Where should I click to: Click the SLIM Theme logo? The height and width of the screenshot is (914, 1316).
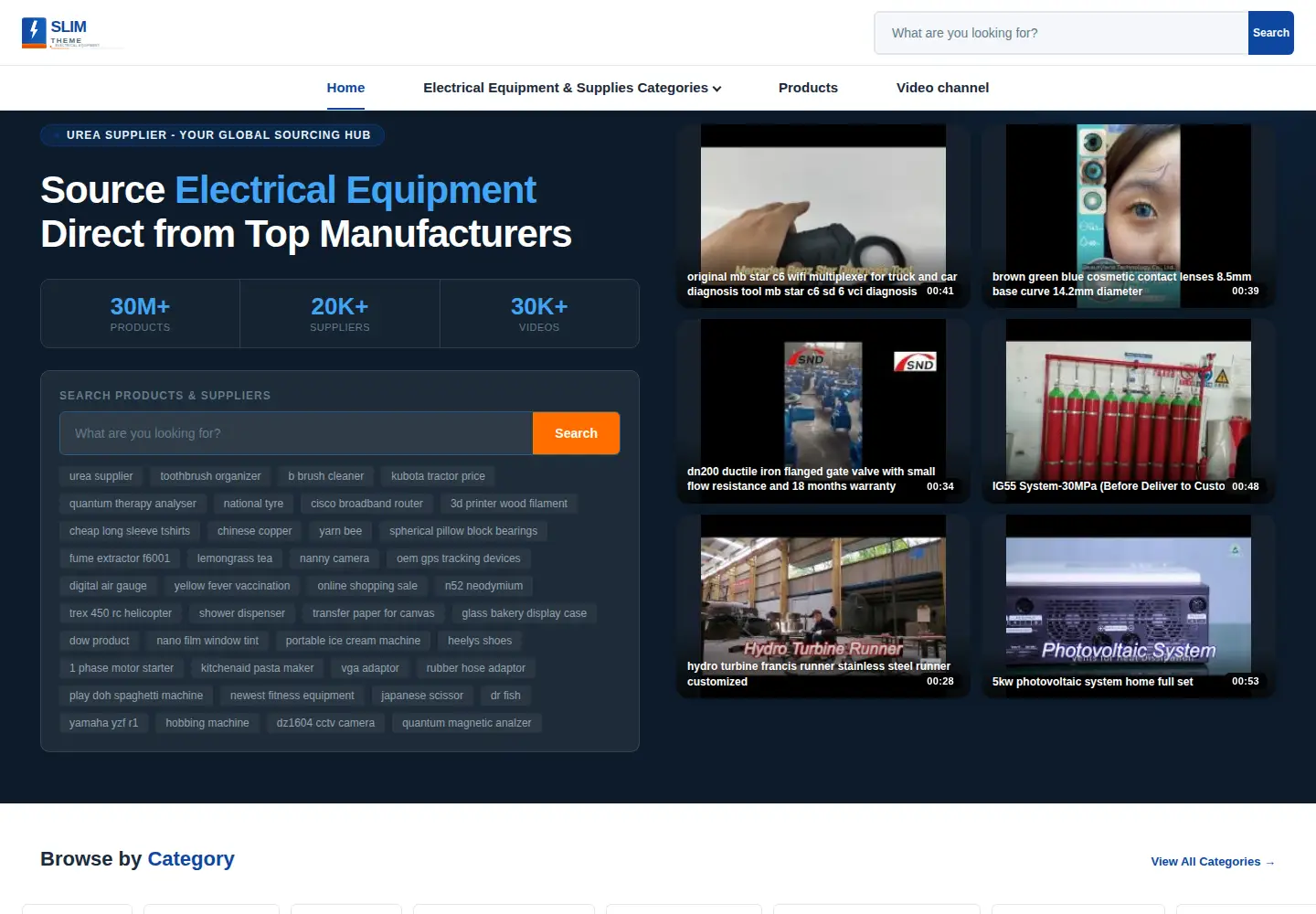pos(73,33)
